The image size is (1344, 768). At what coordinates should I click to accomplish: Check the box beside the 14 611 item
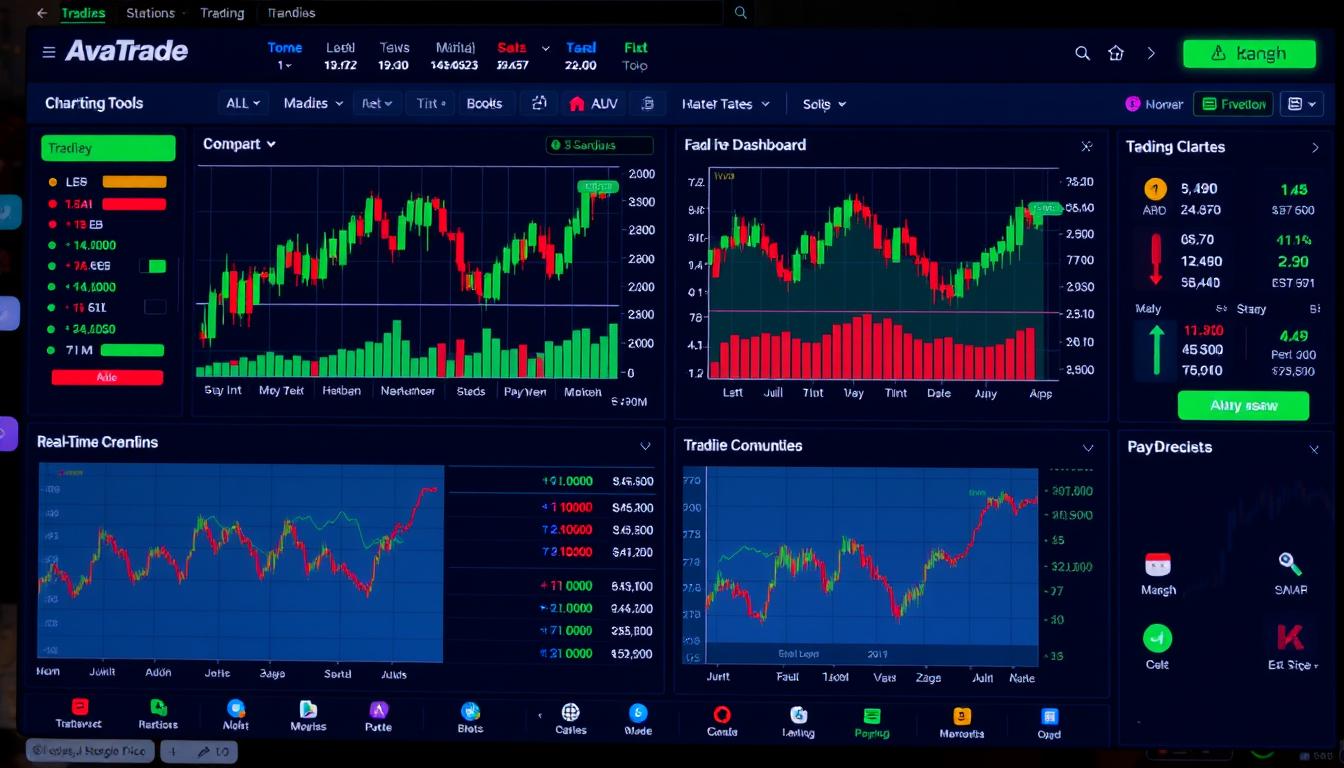[154, 307]
